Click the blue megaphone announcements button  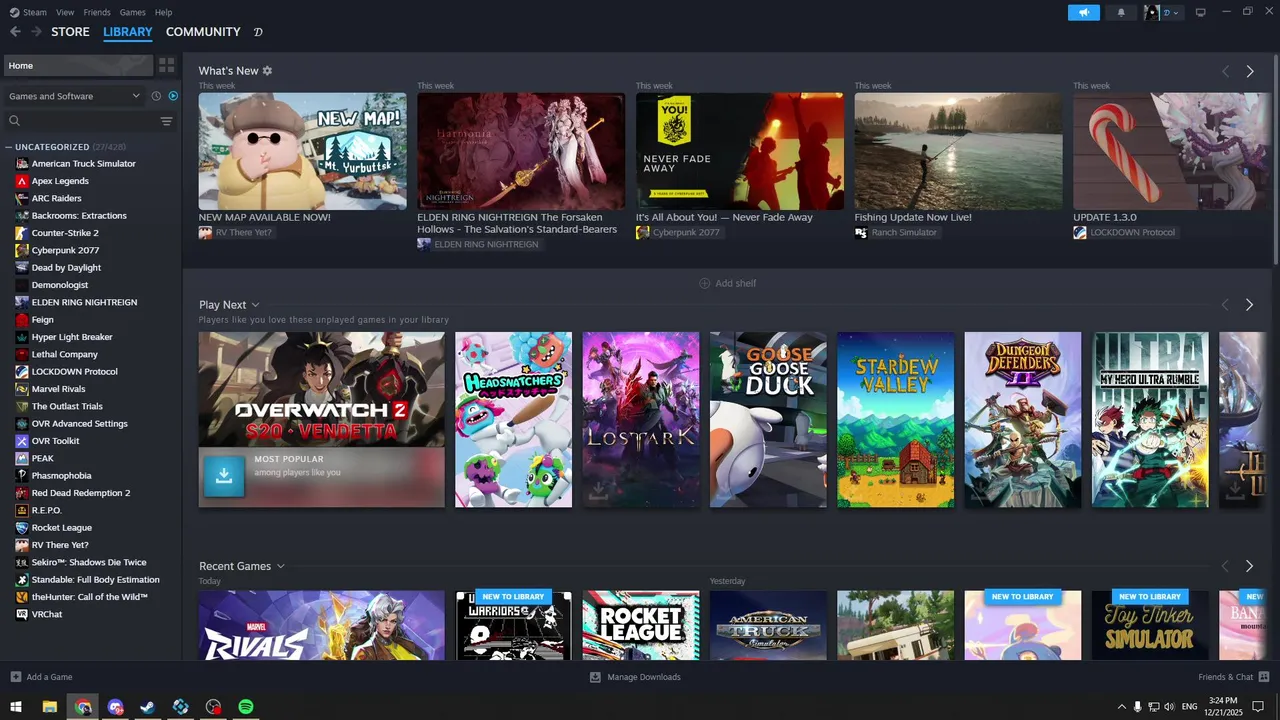click(1083, 12)
